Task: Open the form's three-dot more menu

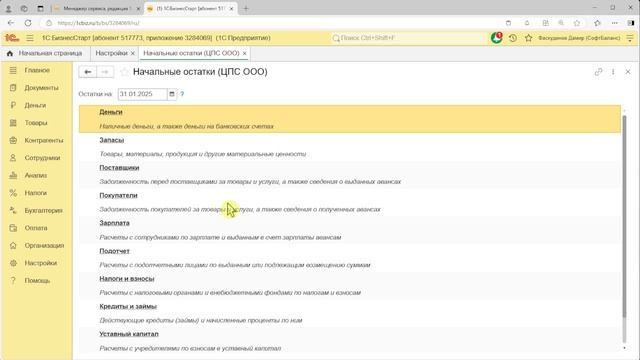Action: tap(613, 72)
